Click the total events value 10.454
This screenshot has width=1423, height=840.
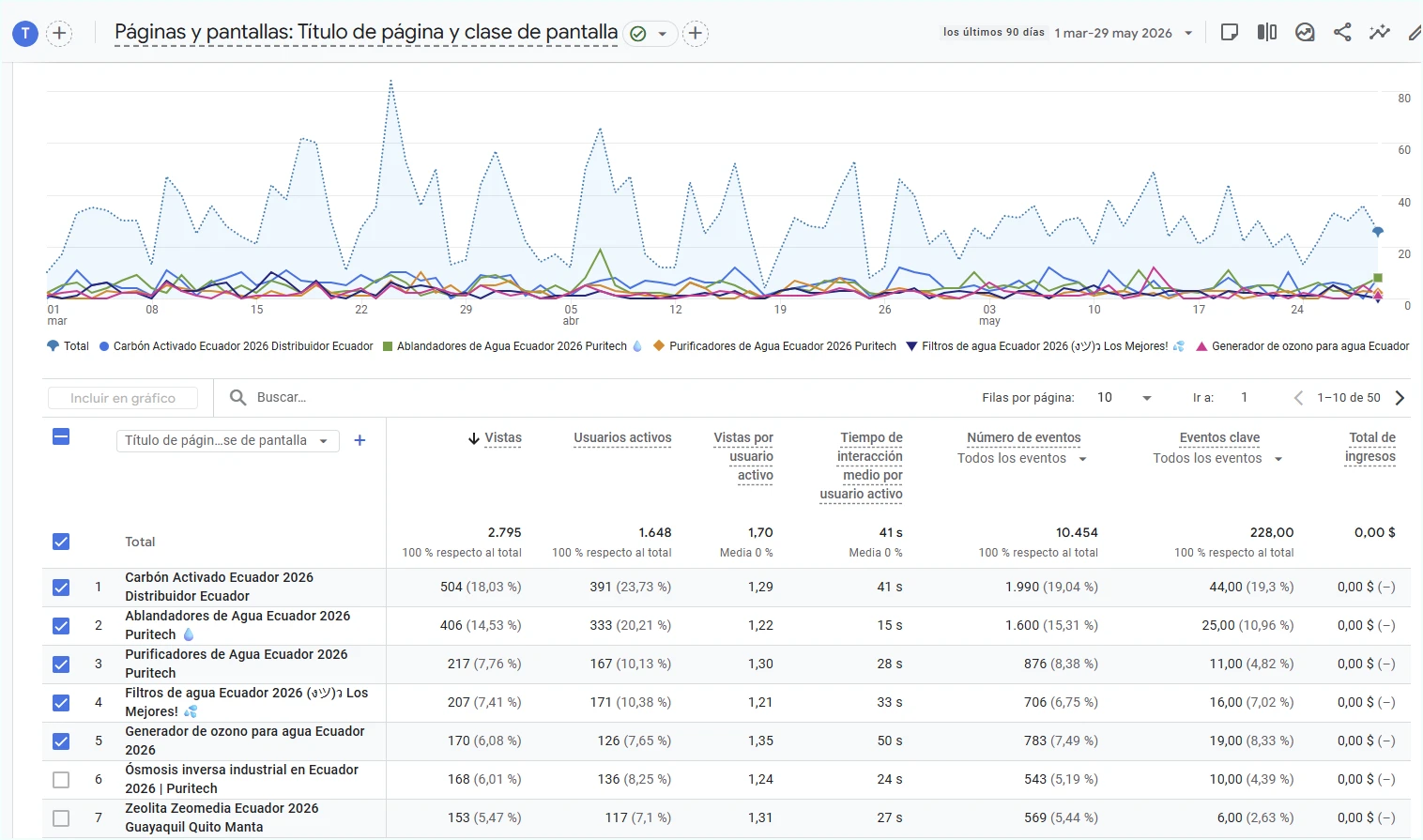pyautogui.click(x=1077, y=532)
